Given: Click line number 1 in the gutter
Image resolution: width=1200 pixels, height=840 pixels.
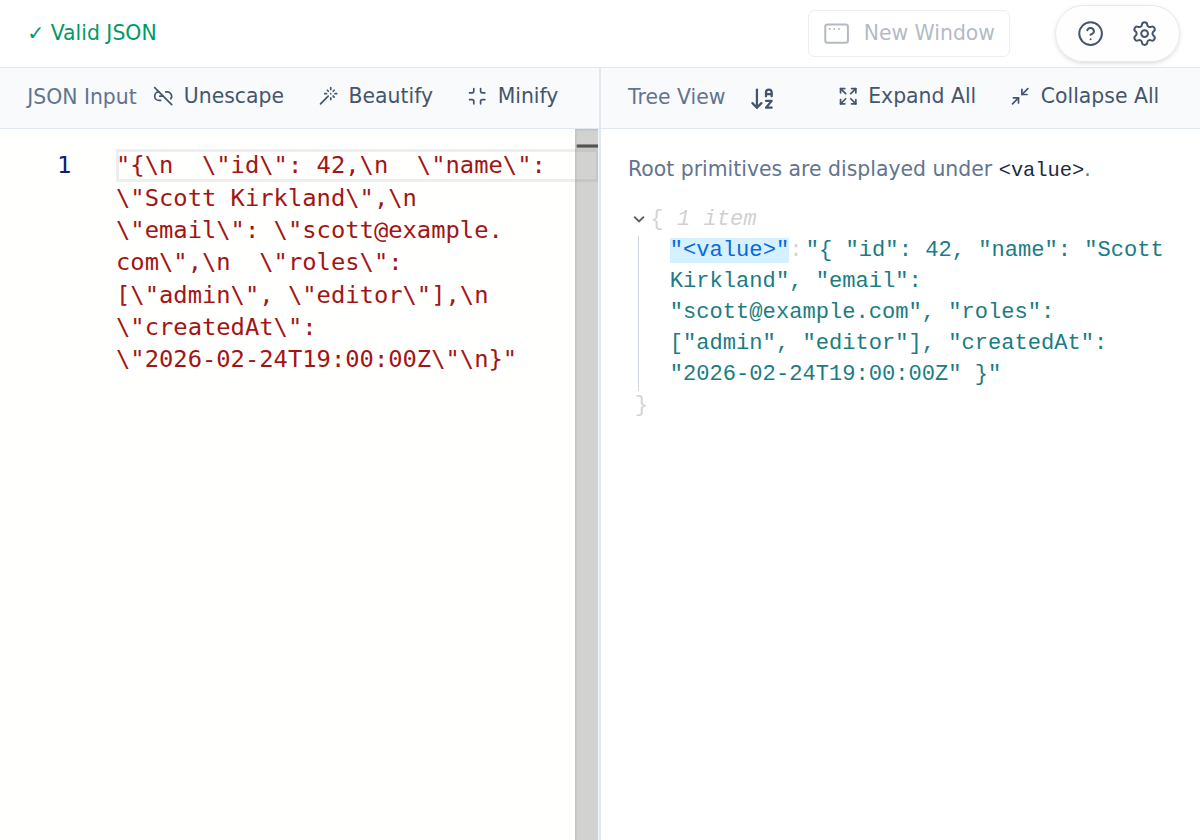Looking at the screenshot, I should (x=63, y=165).
